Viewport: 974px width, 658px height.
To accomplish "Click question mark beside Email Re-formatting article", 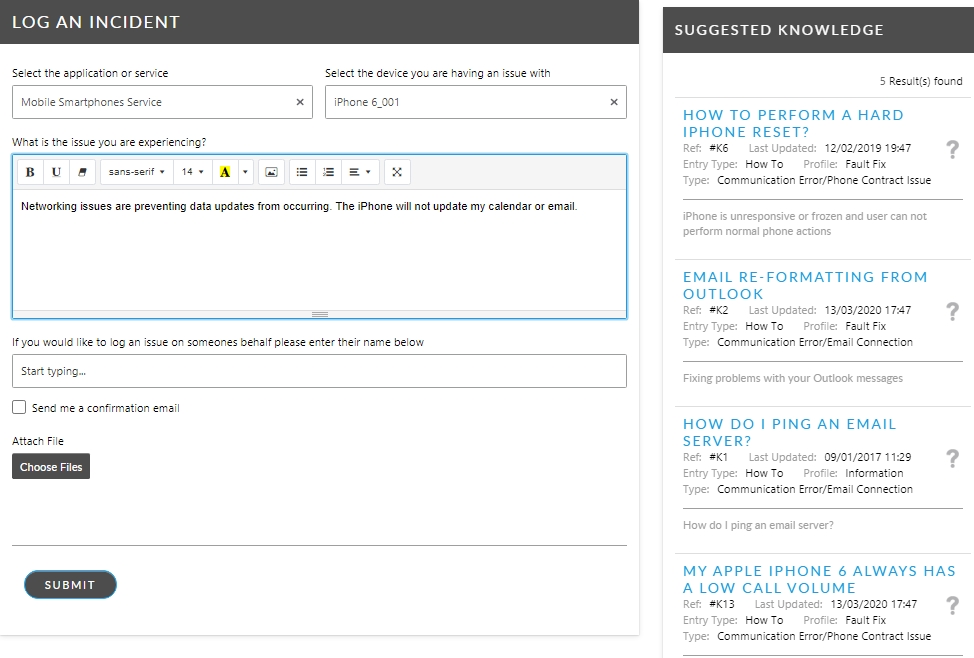I will point(952,311).
